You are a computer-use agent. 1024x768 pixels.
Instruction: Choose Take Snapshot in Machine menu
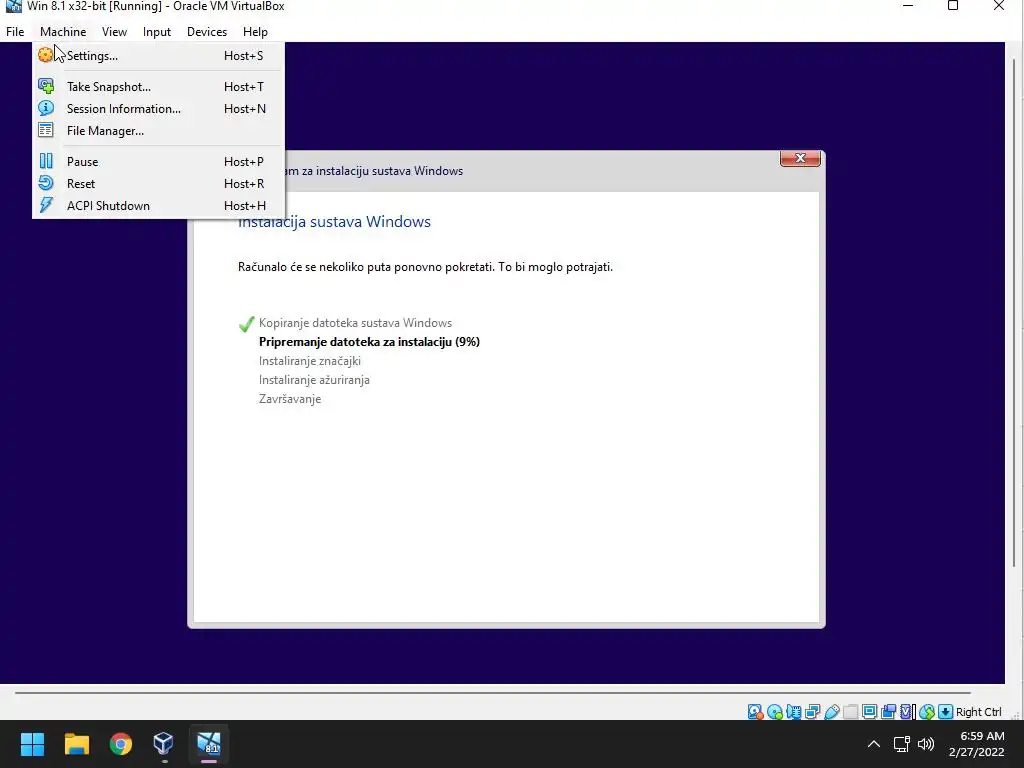pos(158,86)
